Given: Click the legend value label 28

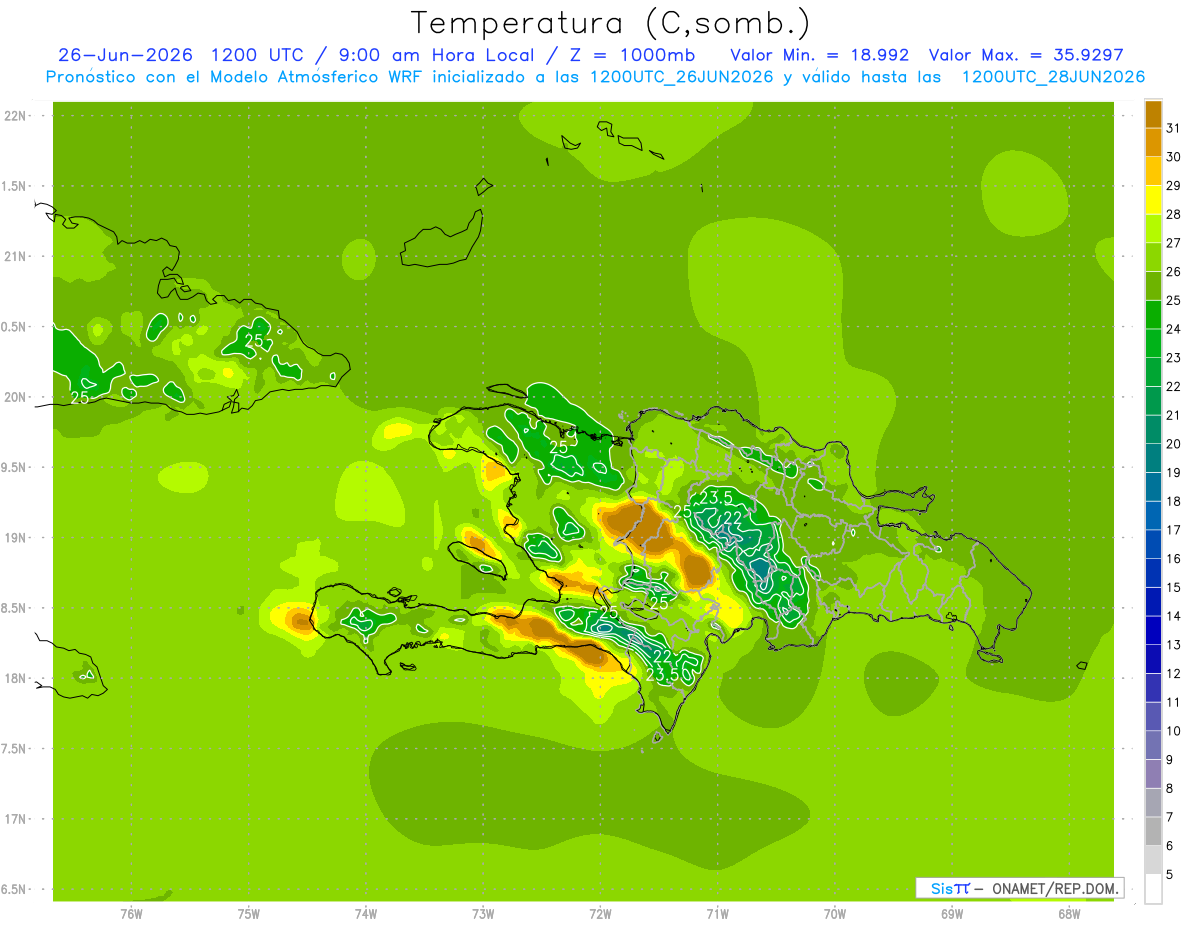Looking at the screenshot, I should click(x=1173, y=214).
